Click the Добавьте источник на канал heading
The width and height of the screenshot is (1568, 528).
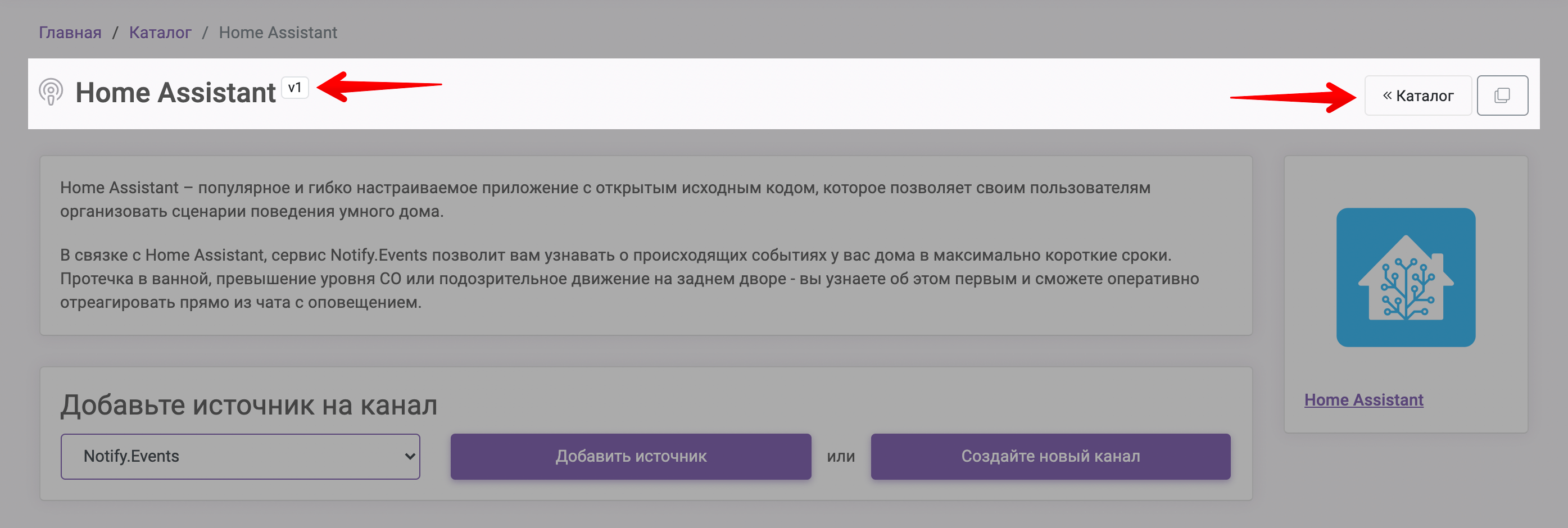248,405
